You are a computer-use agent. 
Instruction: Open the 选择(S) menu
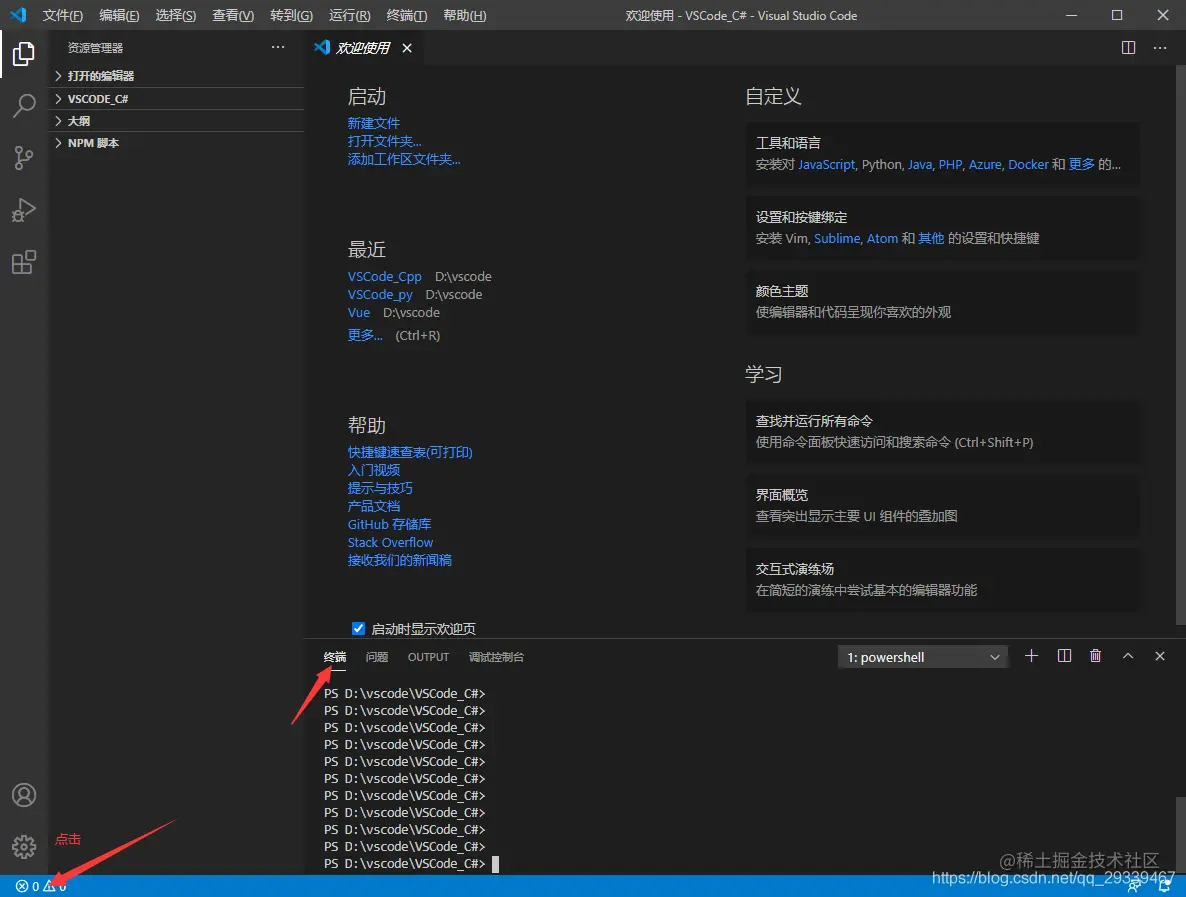pyautogui.click(x=175, y=15)
